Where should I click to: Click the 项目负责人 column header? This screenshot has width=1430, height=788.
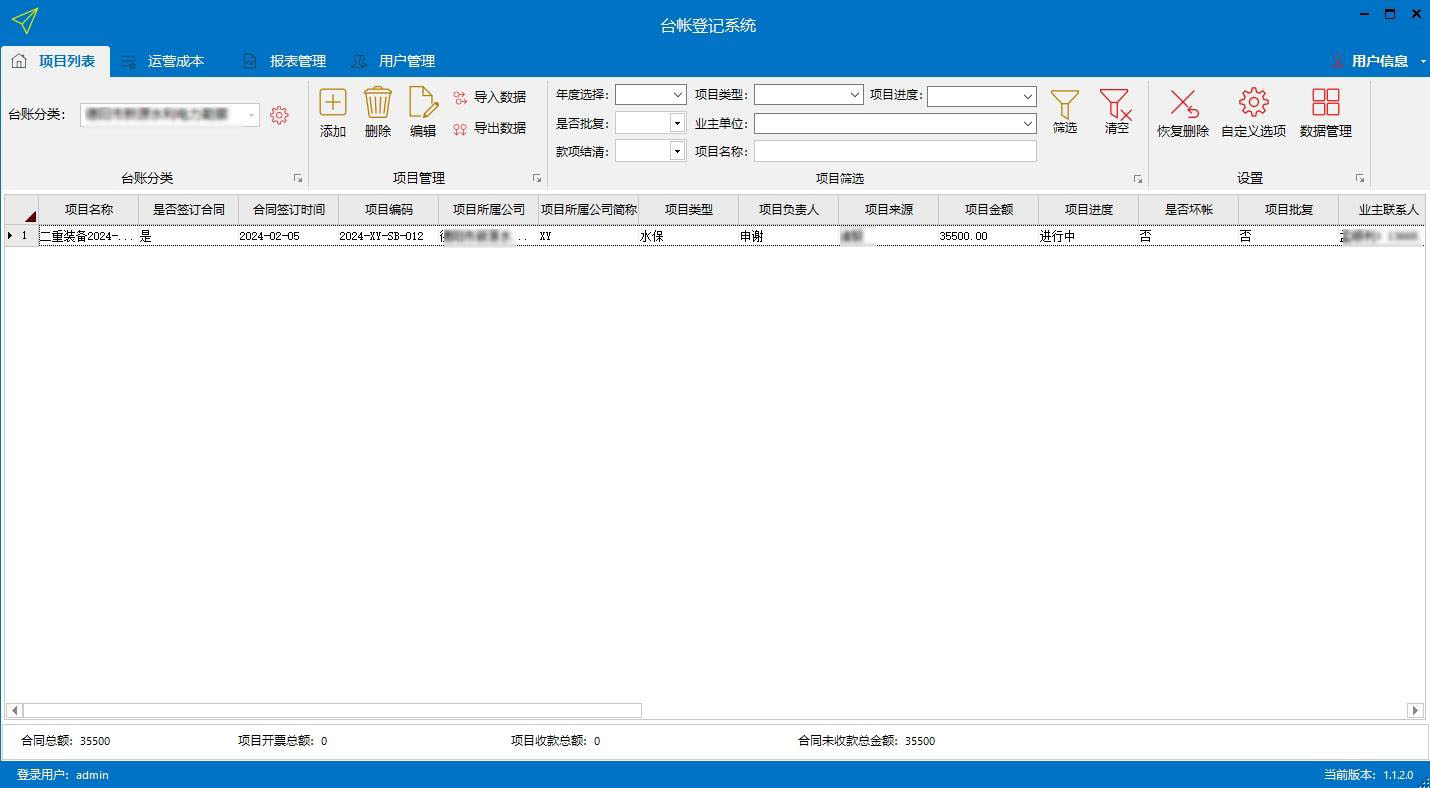pyautogui.click(x=789, y=210)
